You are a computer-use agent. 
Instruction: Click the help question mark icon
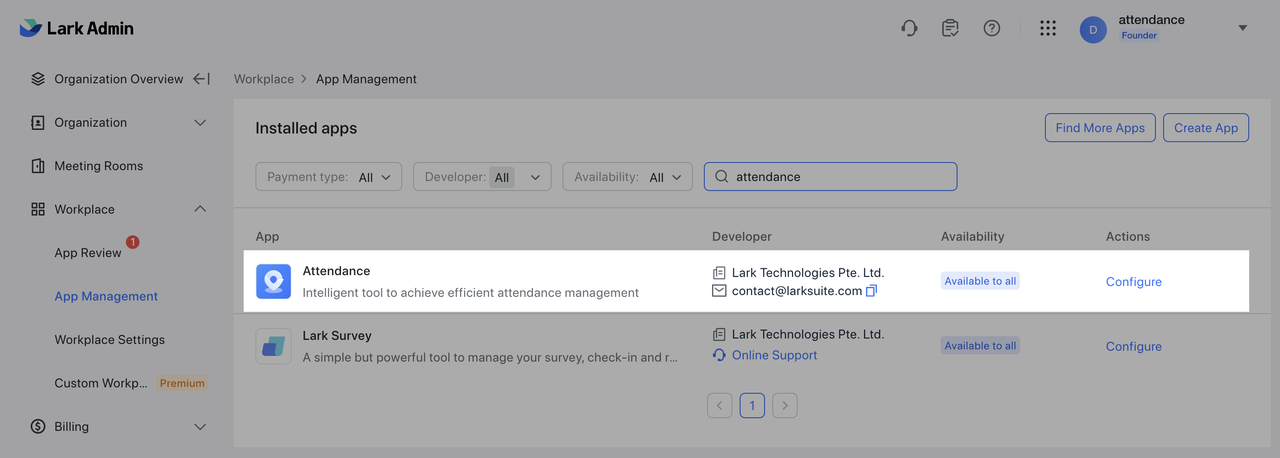991,28
